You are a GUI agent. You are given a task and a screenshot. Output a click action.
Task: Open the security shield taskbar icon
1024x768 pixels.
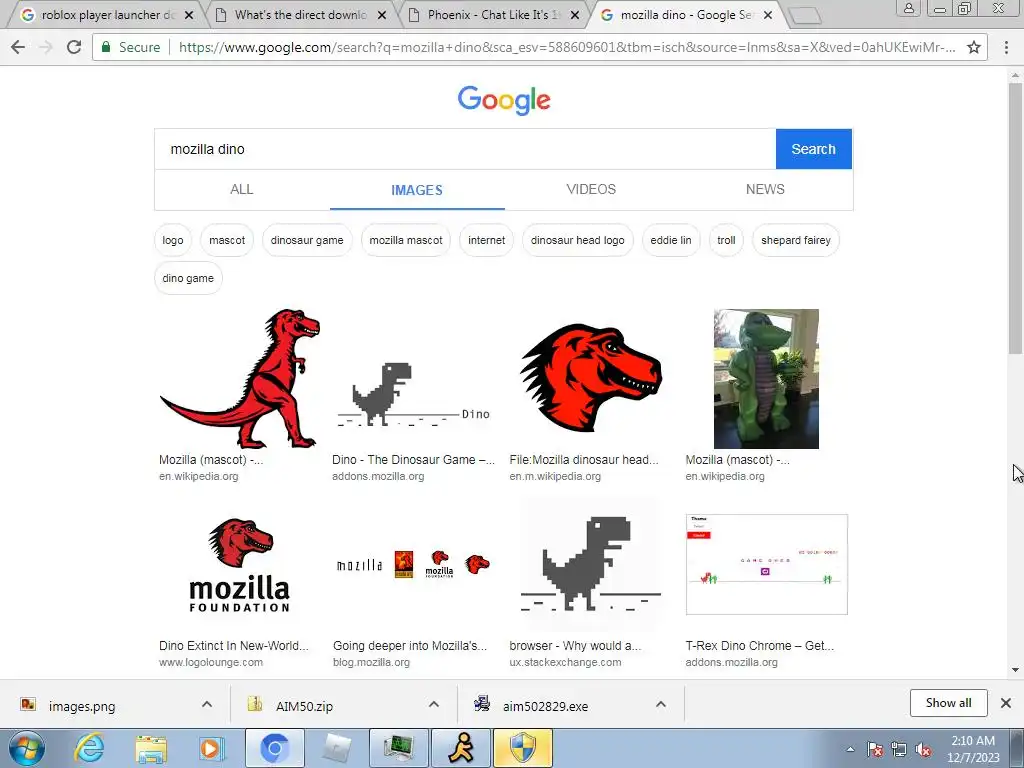pyautogui.click(x=523, y=748)
